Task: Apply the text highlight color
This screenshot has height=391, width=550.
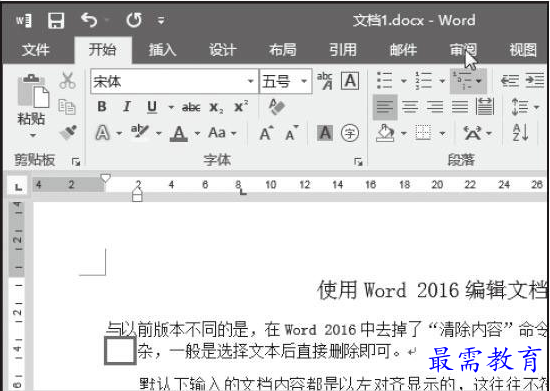Action: pos(140,133)
